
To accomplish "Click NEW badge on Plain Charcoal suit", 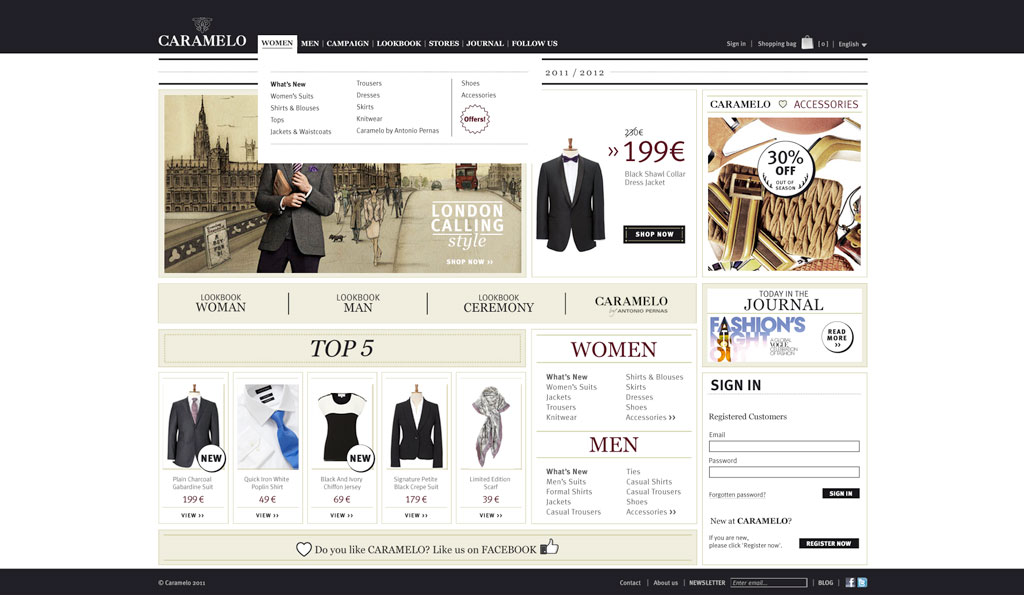I will pyautogui.click(x=211, y=458).
